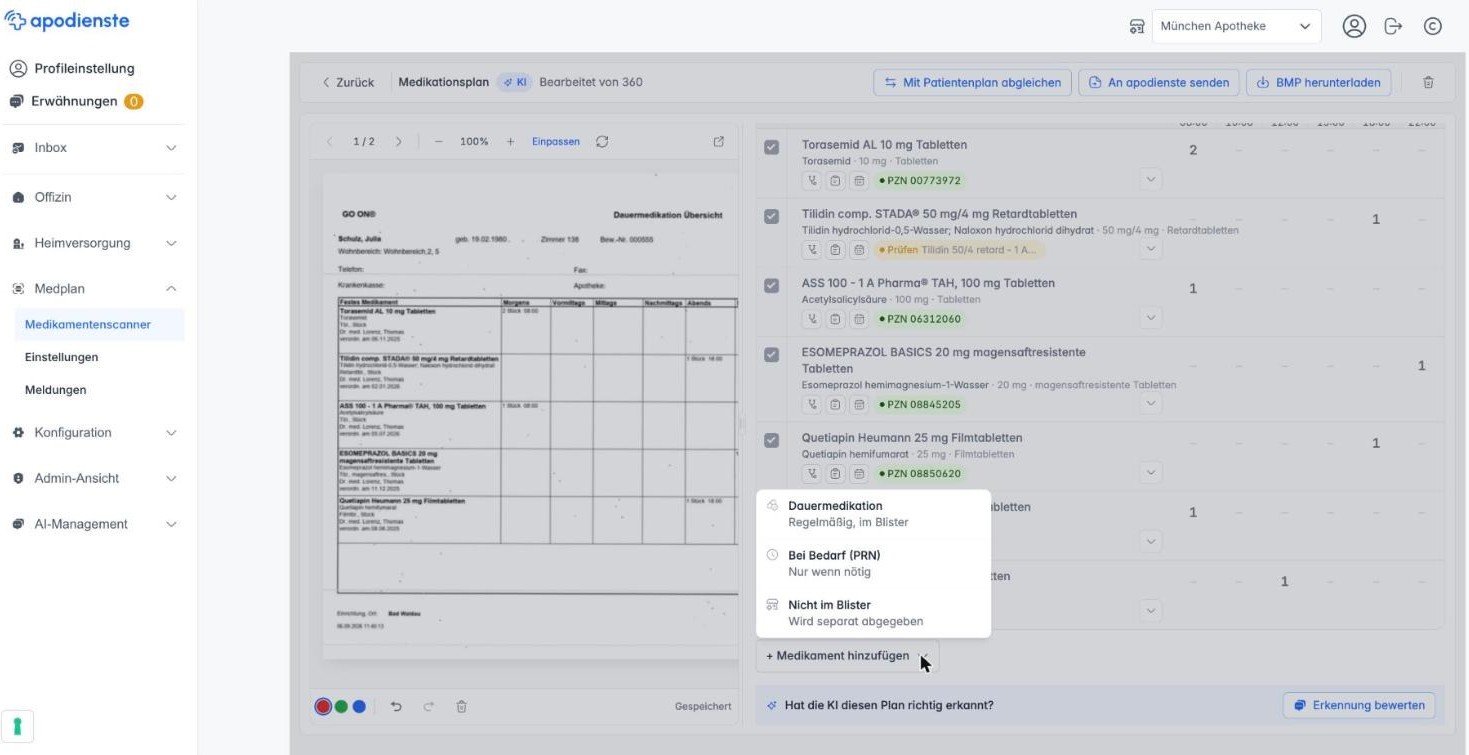Expand the Torasemid AL row chevron
Screen dimensions: 1469x755
[1151, 180]
